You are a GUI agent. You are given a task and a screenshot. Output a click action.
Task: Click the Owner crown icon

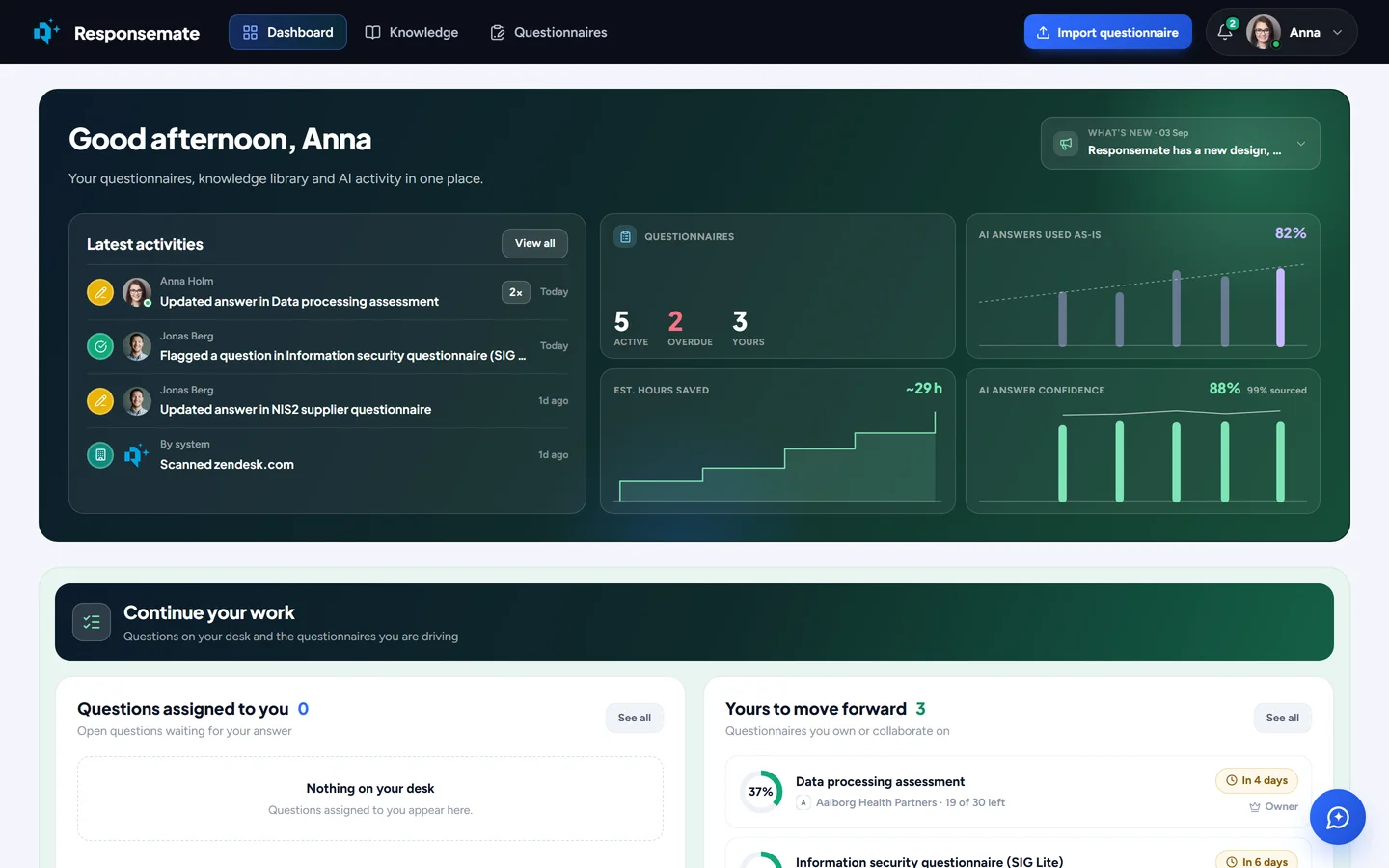[1255, 807]
